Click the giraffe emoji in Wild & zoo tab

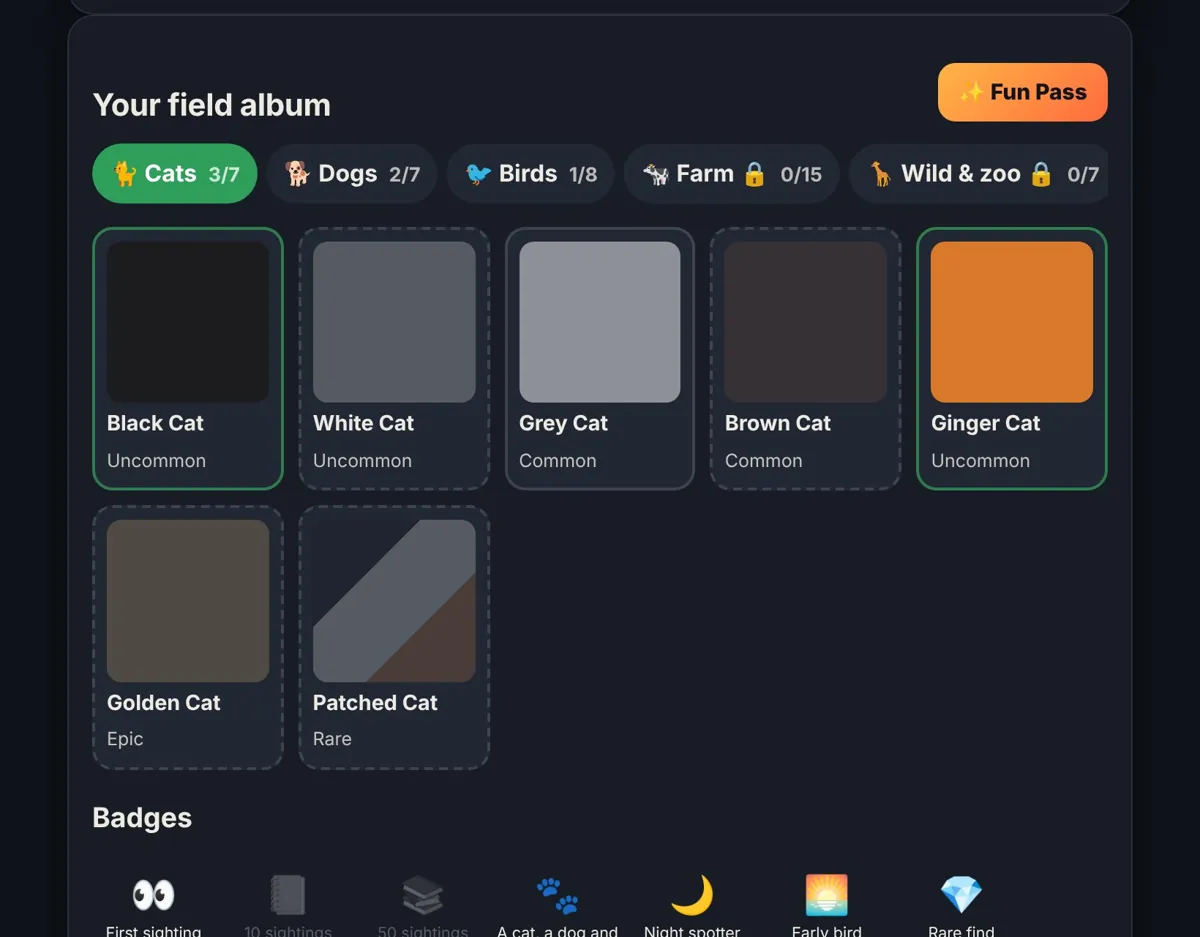click(881, 174)
